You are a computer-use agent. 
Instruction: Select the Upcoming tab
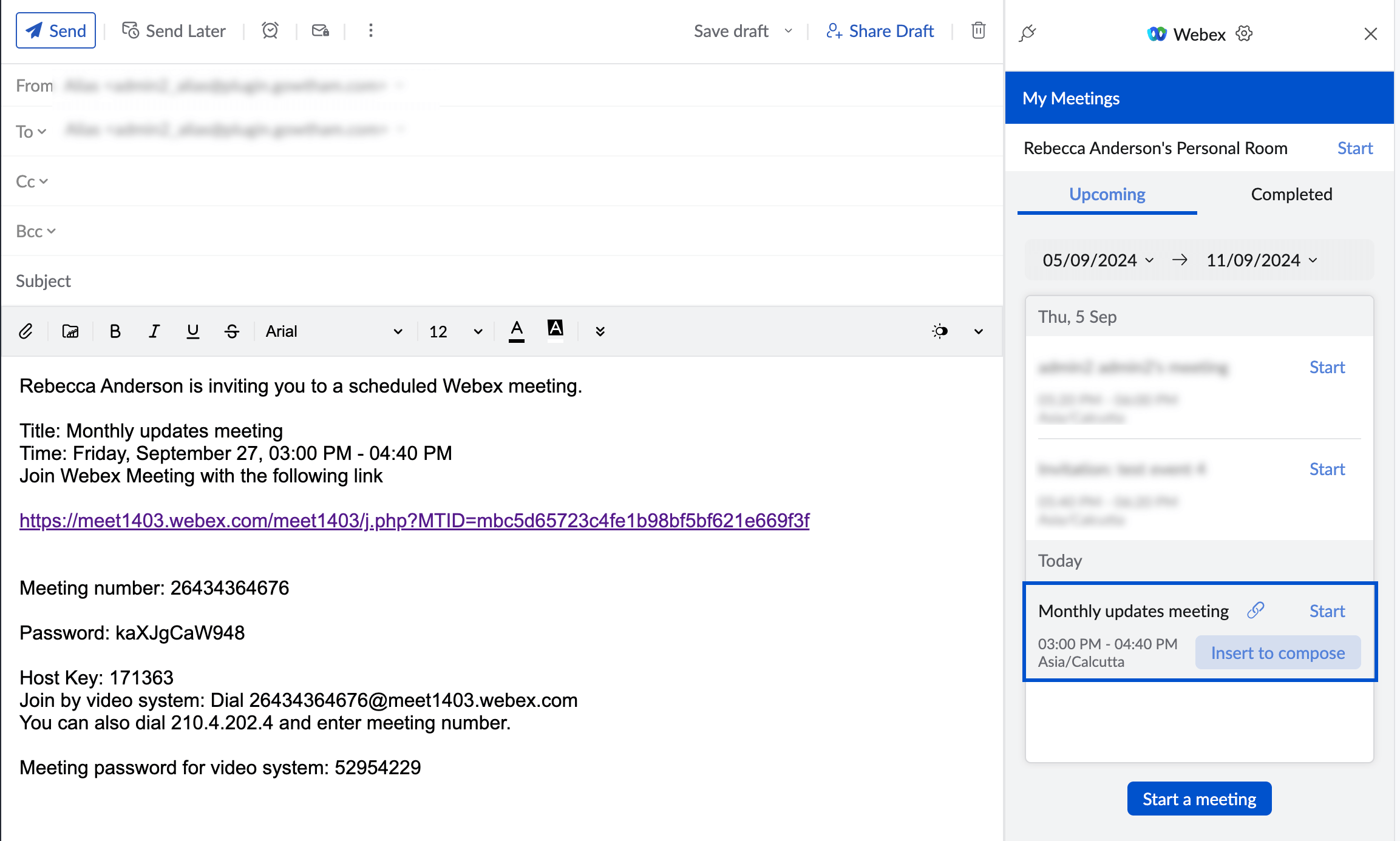1107,194
